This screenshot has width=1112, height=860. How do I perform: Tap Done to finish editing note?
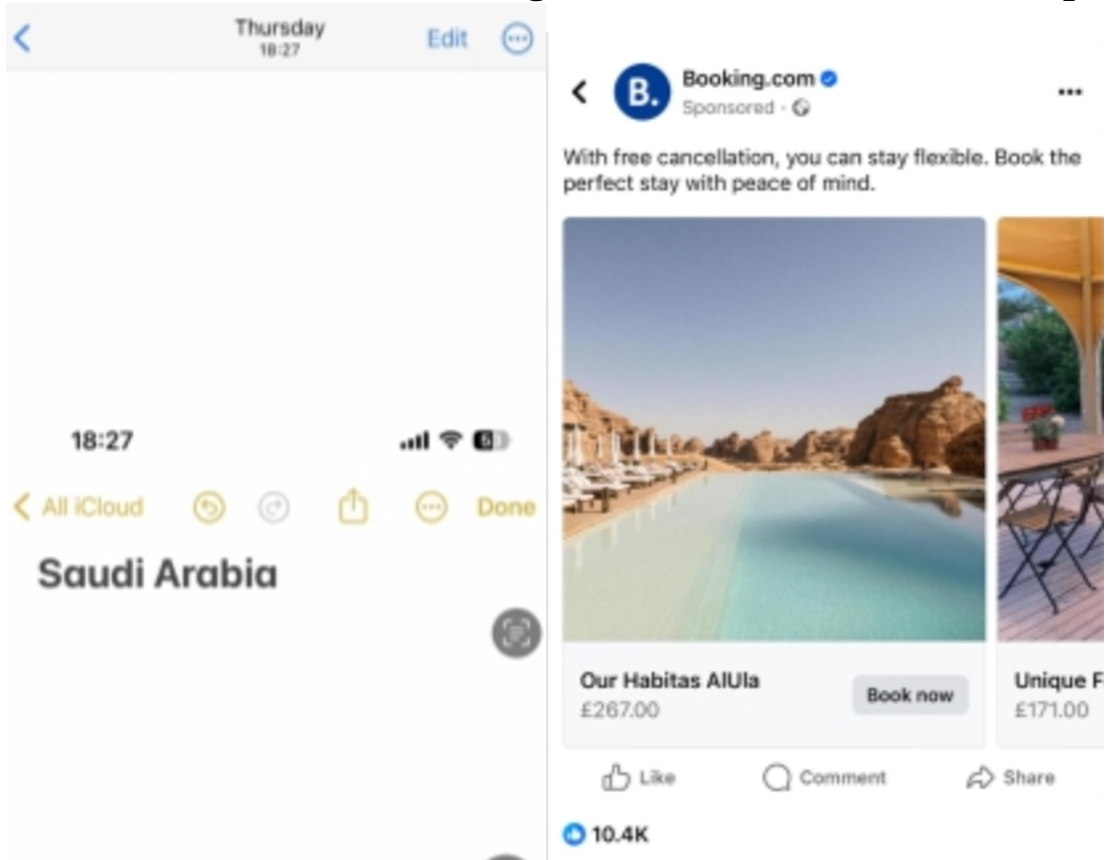[x=506, y=507]
